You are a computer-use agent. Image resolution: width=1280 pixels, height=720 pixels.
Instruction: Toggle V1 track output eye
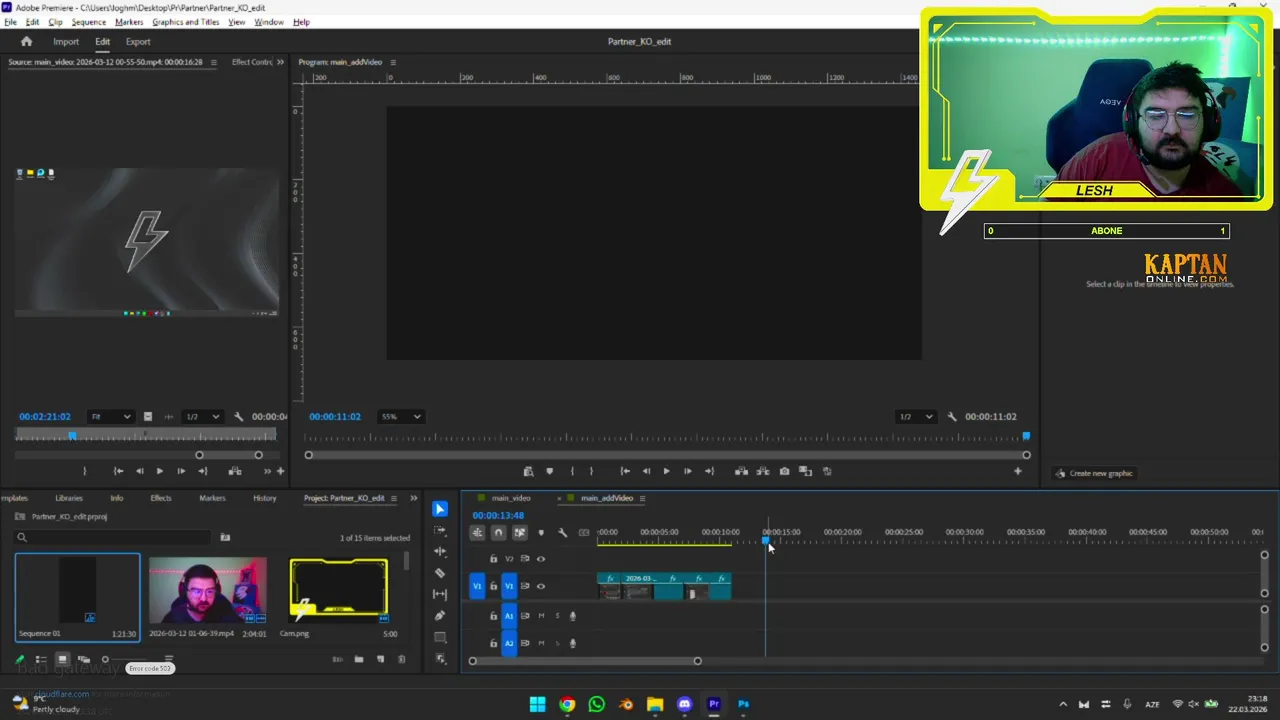point(541,586)
